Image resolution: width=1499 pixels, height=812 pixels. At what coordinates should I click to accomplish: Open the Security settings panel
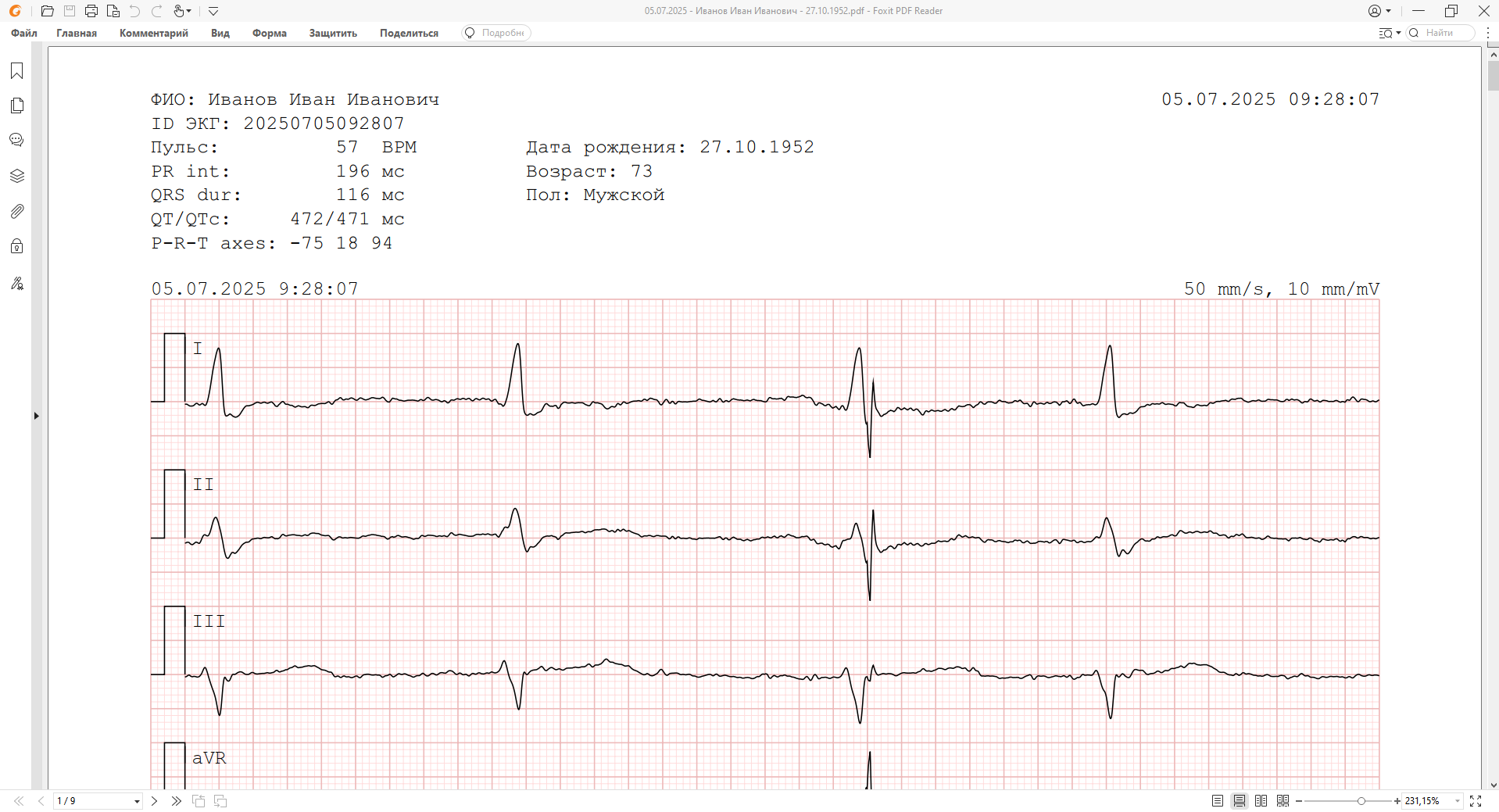tap(16, 246)
